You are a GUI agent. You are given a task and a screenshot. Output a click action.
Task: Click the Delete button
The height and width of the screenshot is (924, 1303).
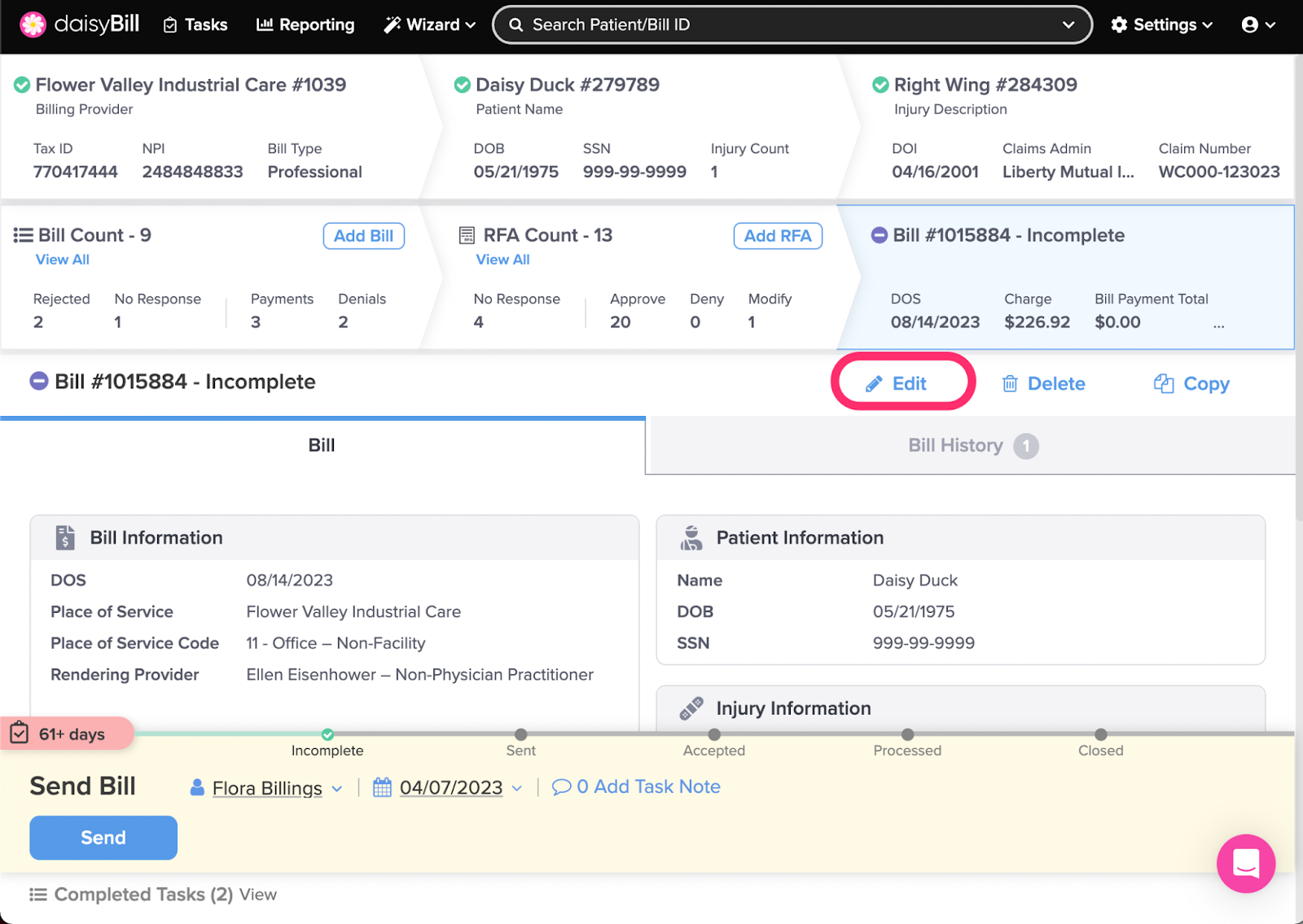[x=1043, y=383]
